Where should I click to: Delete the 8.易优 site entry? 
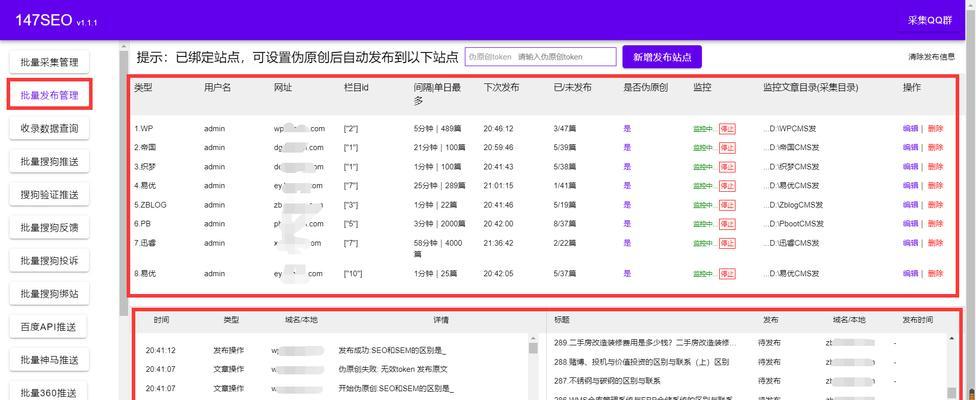point(935,274)
